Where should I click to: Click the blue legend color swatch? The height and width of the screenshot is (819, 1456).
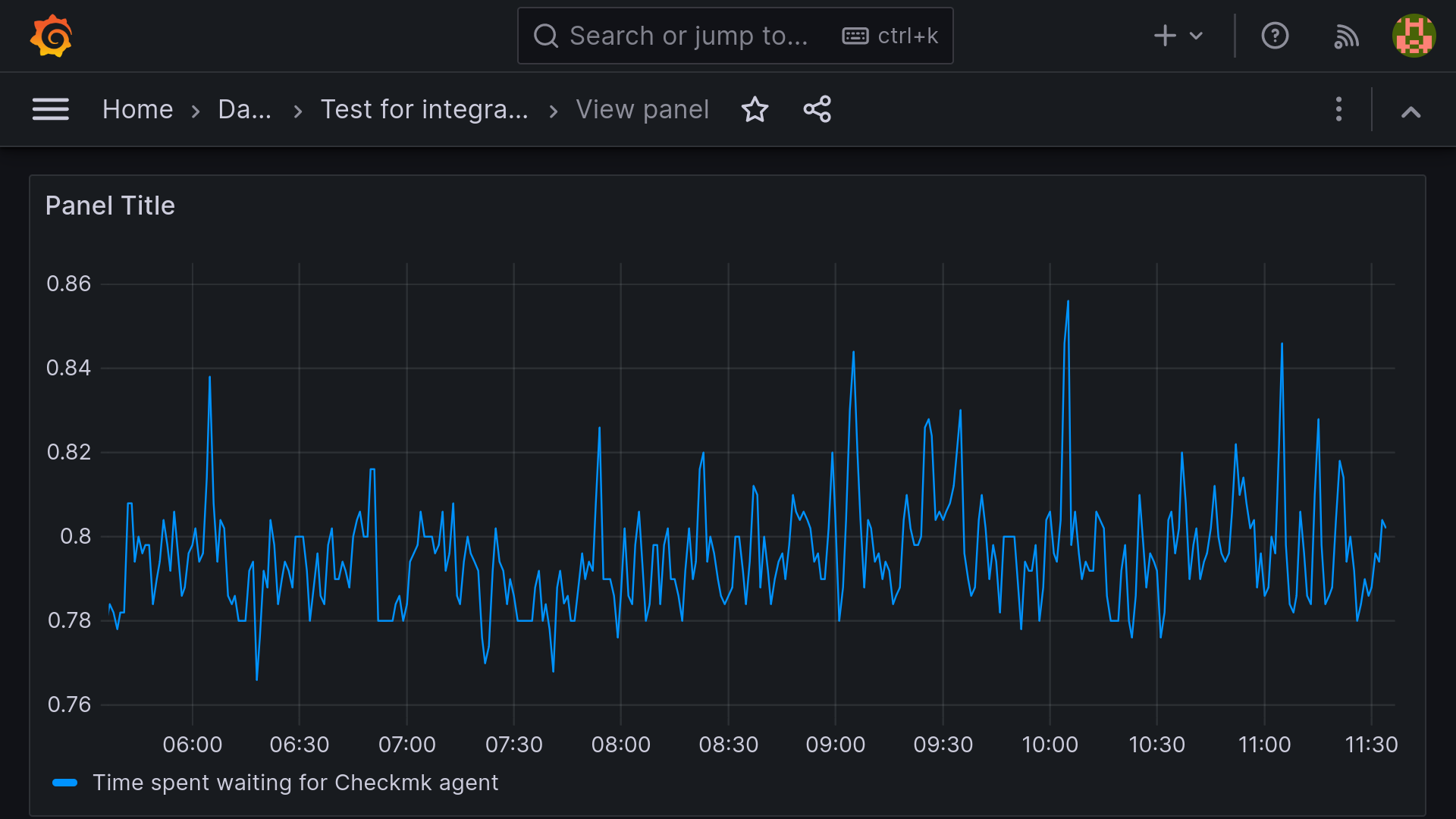[x=65, y=783]
